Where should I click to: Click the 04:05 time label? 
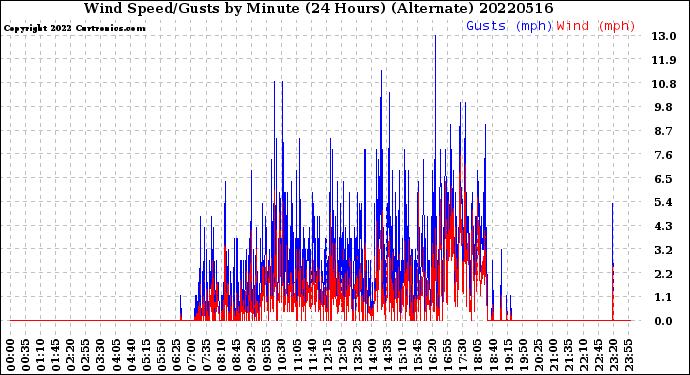point(116,355)
